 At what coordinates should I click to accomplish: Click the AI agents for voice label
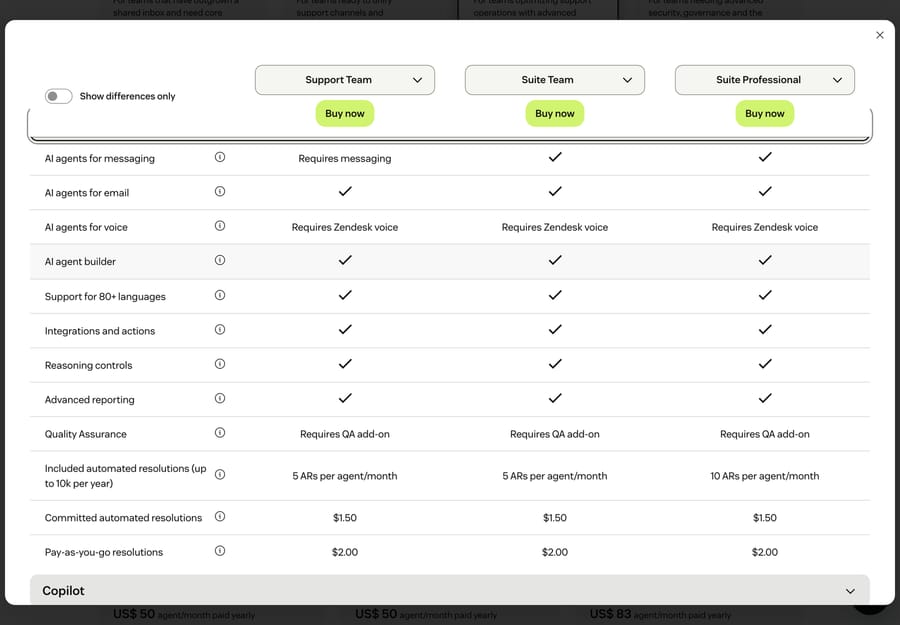[86, 227]
